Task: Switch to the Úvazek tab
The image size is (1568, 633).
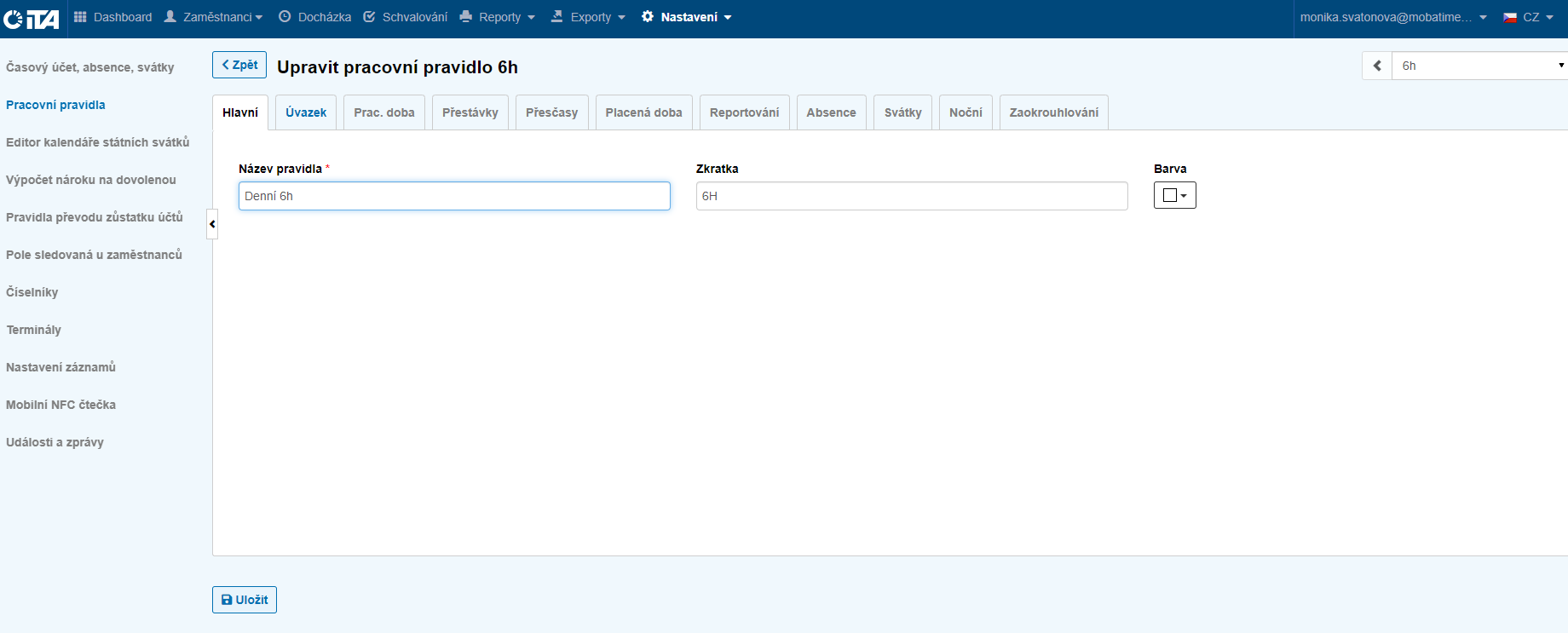Action: (306, 112)
